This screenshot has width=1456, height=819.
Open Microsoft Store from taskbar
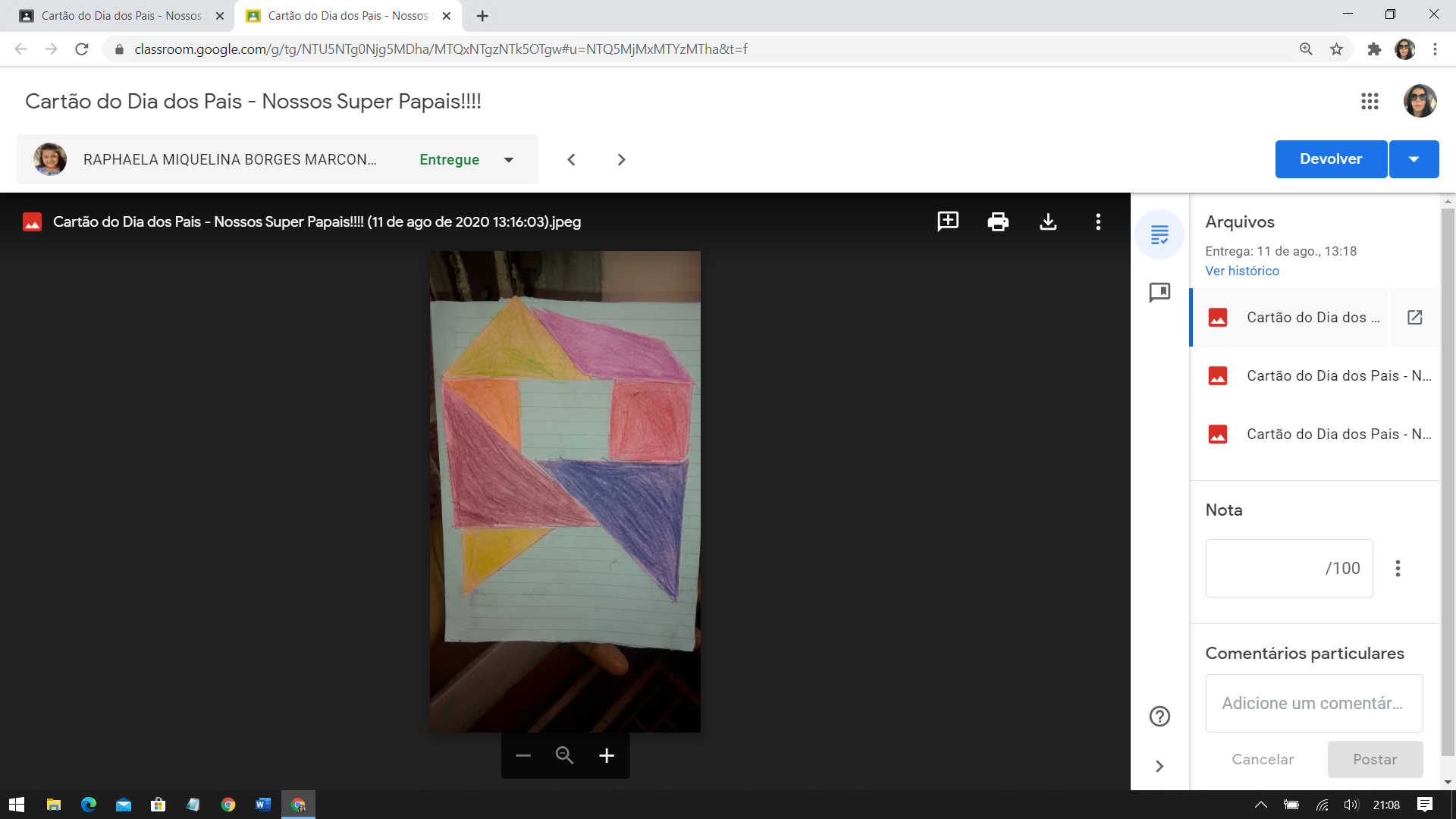click(x=158, y=805)
